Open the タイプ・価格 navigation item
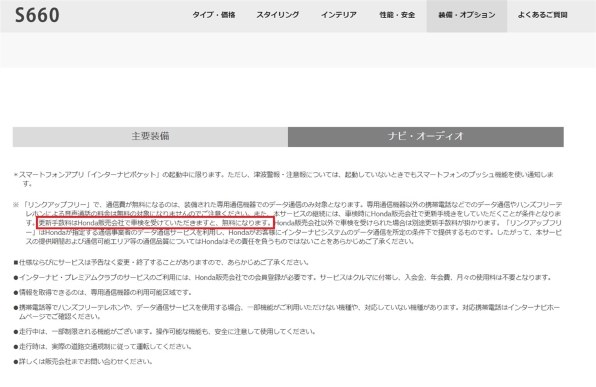 tap(214, 15)
